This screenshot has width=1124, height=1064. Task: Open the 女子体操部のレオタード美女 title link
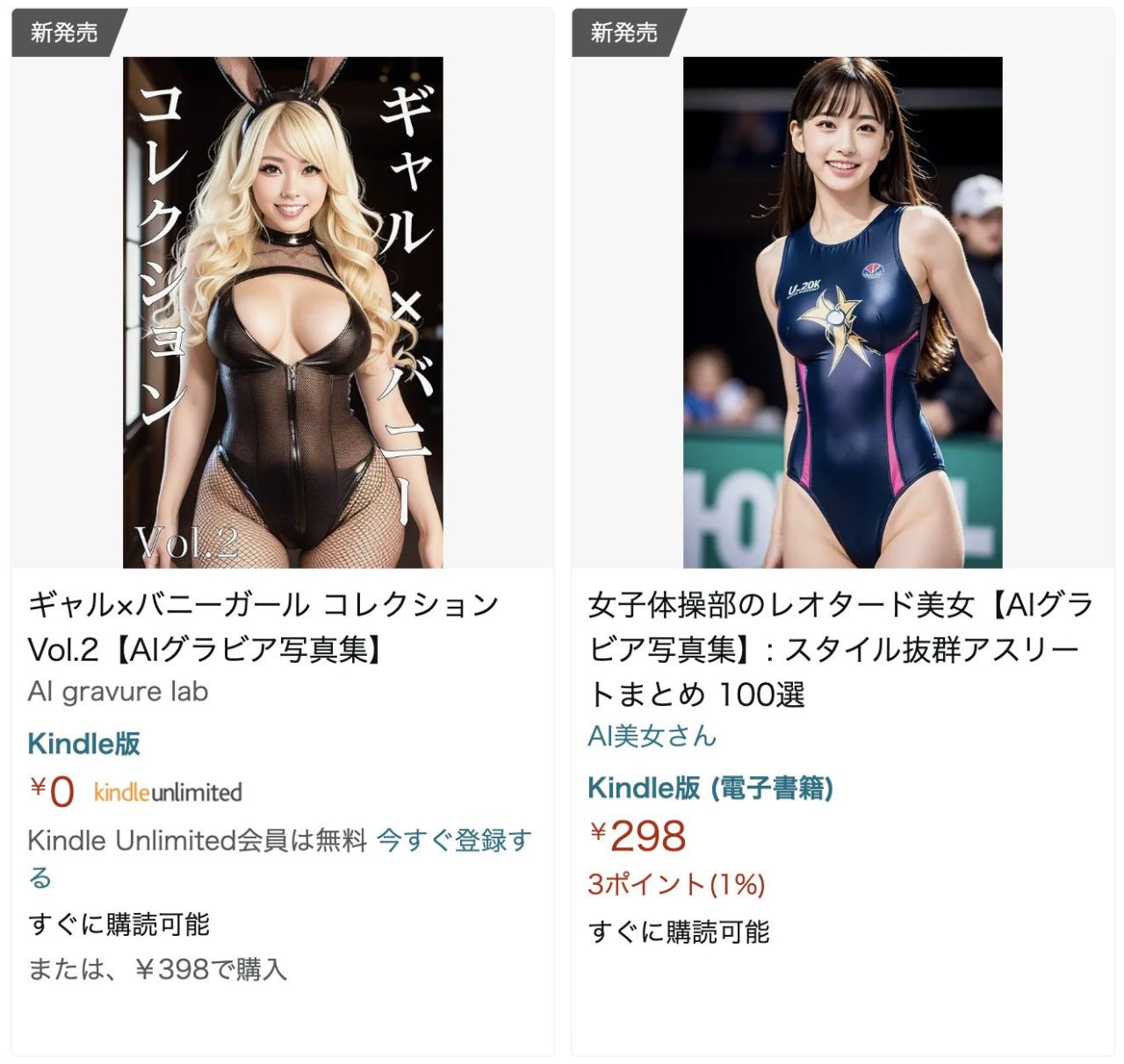840,650
